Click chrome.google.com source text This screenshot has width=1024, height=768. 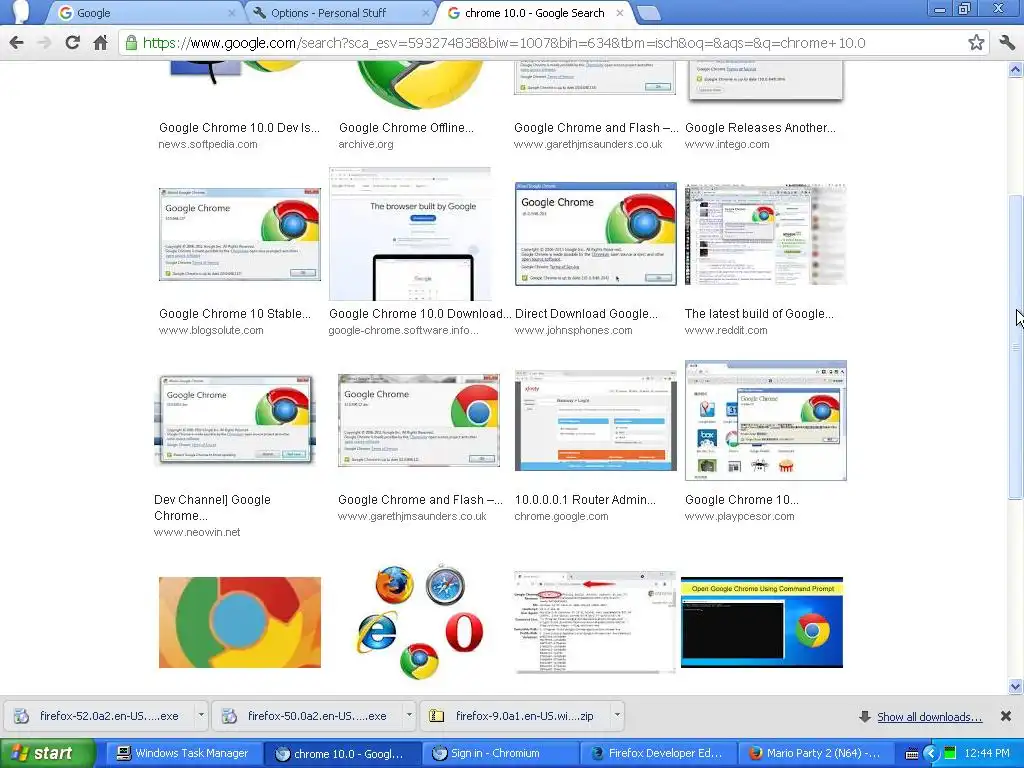[561, 517]
